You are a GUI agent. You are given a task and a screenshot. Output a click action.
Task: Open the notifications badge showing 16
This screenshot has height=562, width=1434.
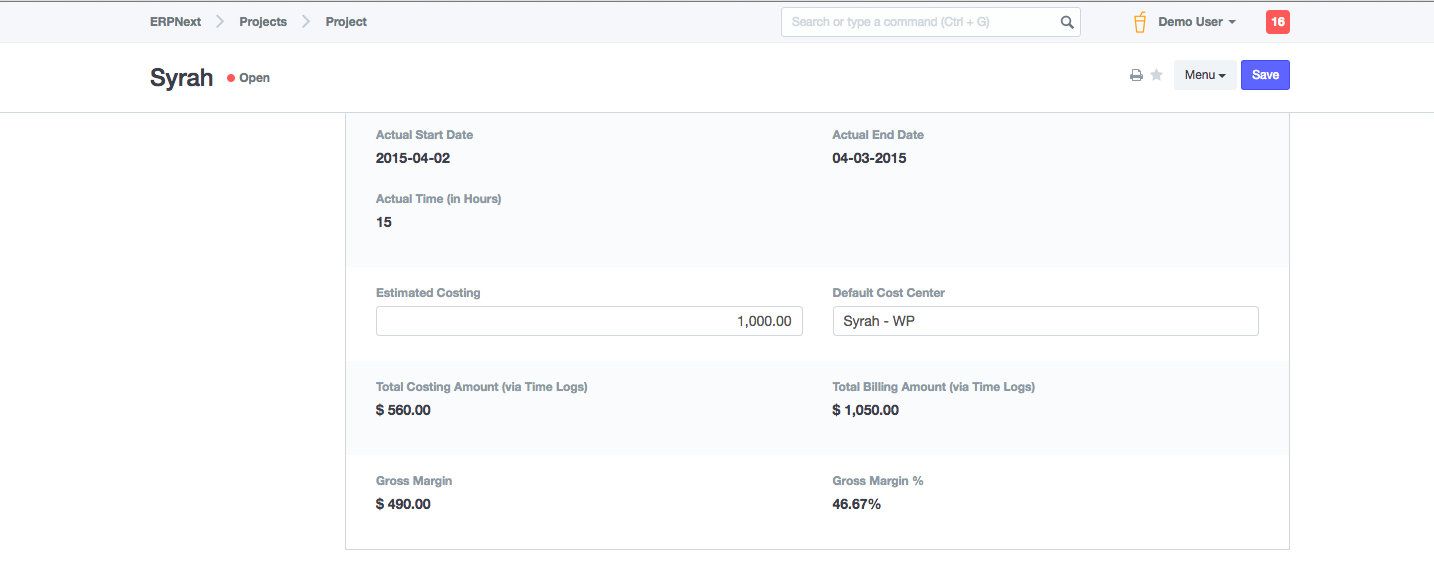click(1277, 22)
